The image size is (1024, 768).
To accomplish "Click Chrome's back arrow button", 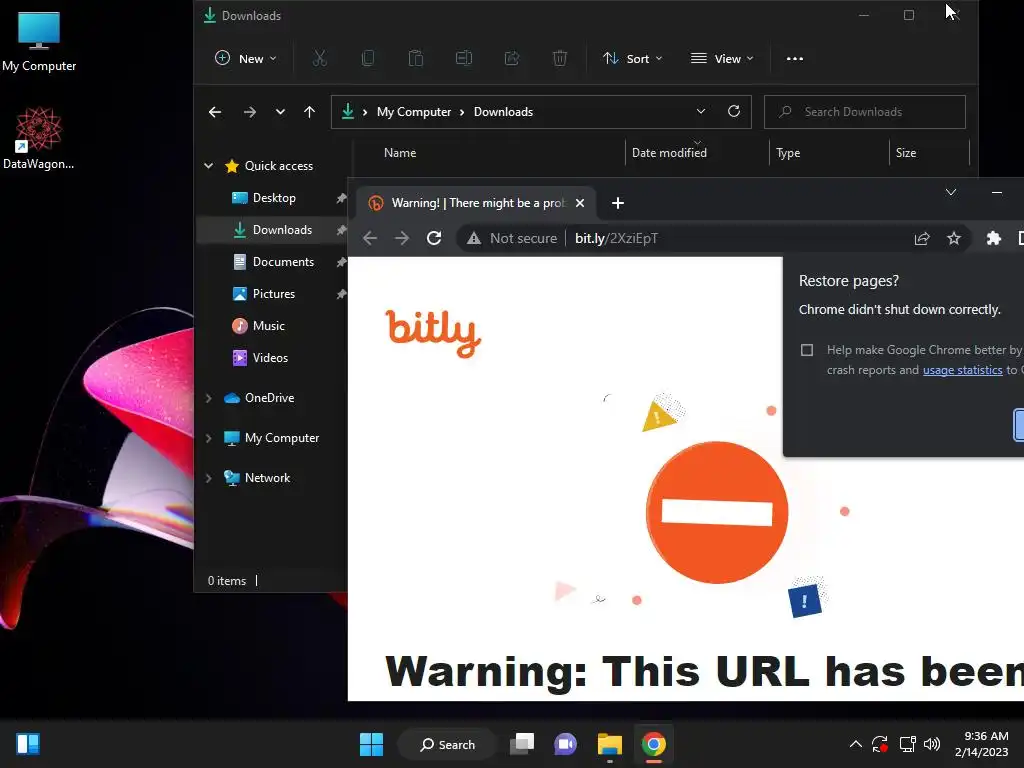I will click(x=370, y=238).
